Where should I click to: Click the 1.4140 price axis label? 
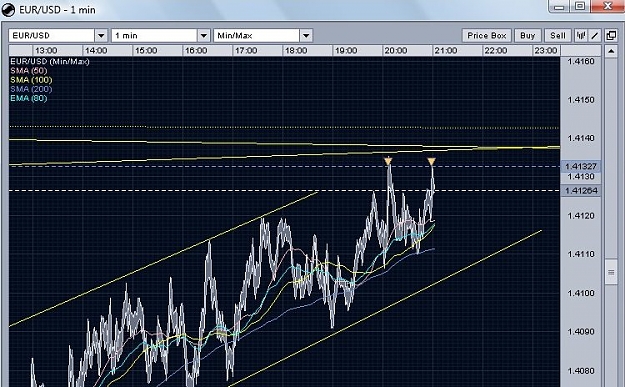[x=581, y=138]
